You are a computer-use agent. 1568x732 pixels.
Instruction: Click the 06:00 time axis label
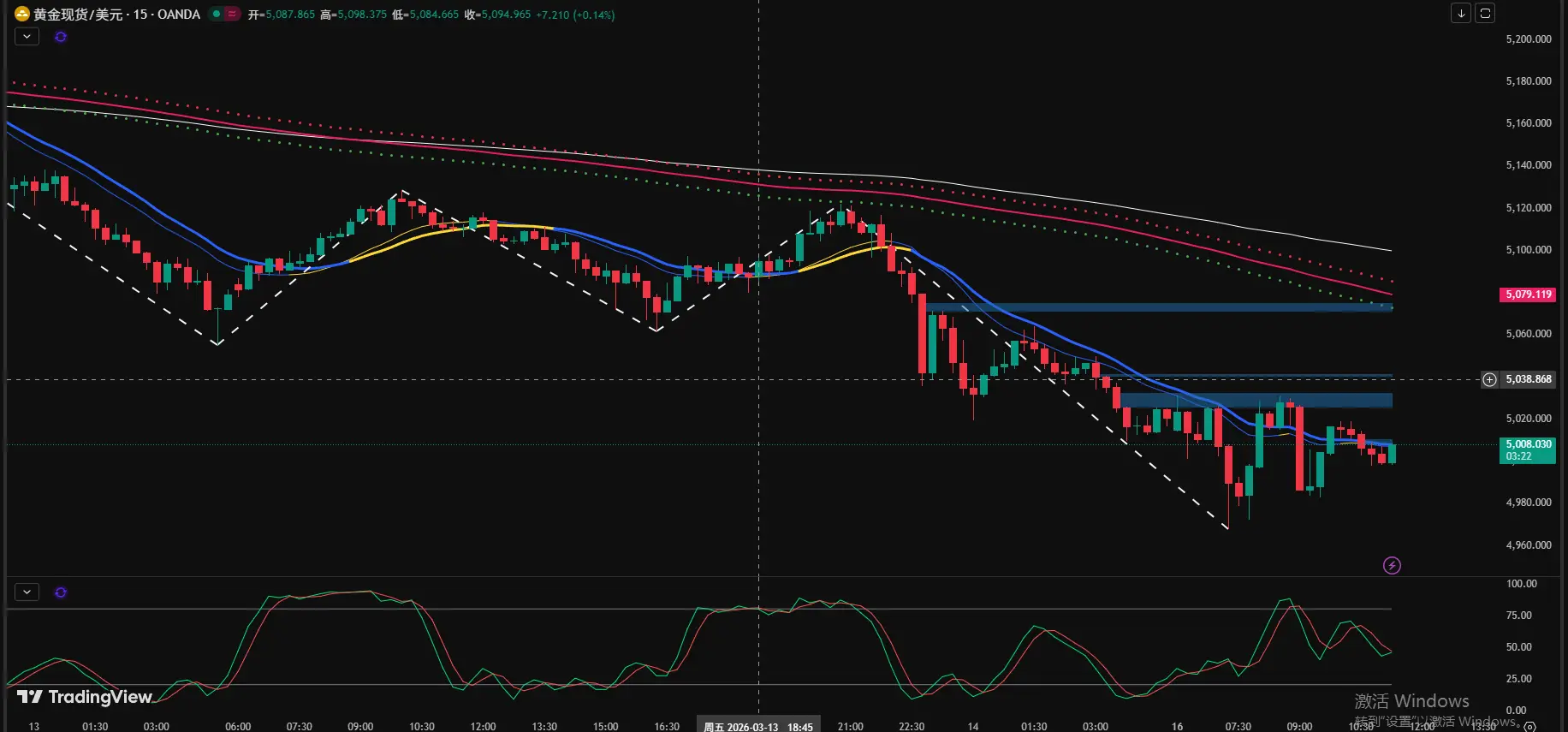(x=238, y=726)
